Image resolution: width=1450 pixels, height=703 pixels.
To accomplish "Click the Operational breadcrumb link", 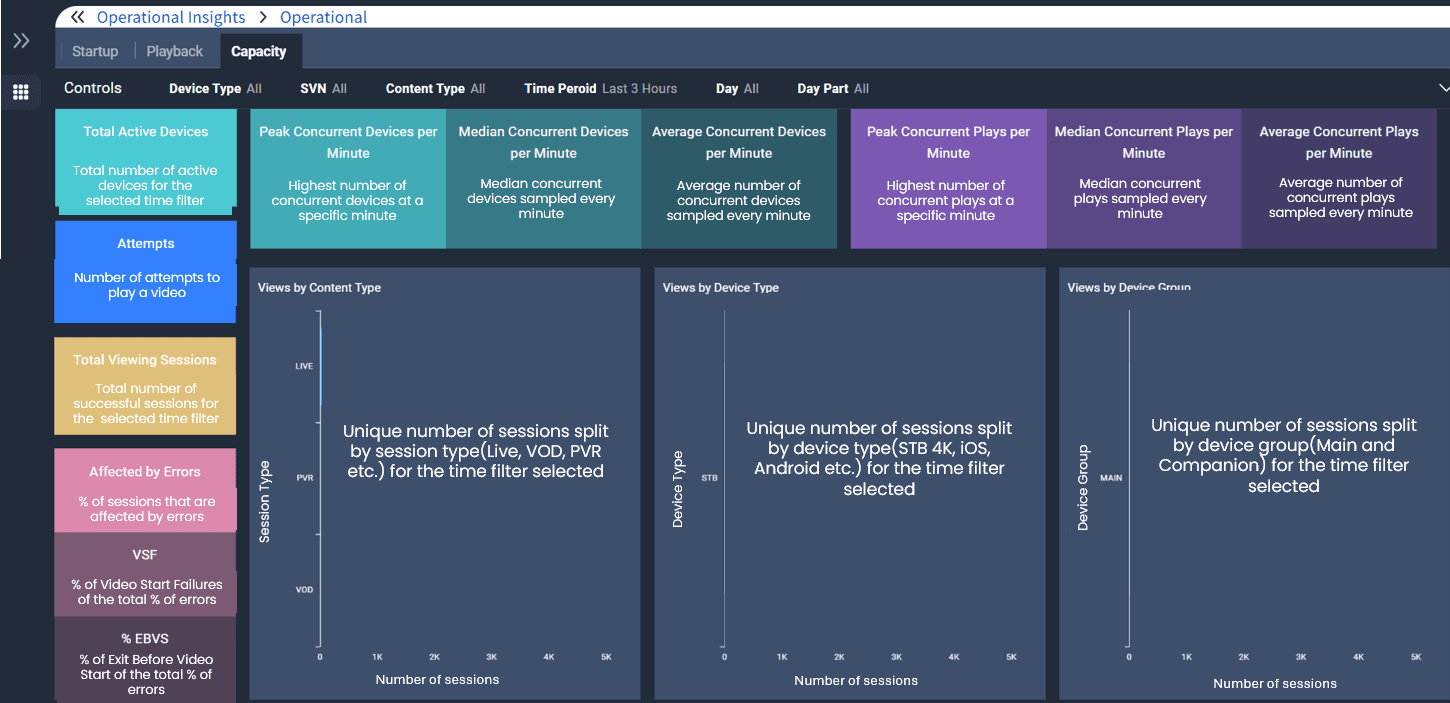I will click(x=323, y=17).
